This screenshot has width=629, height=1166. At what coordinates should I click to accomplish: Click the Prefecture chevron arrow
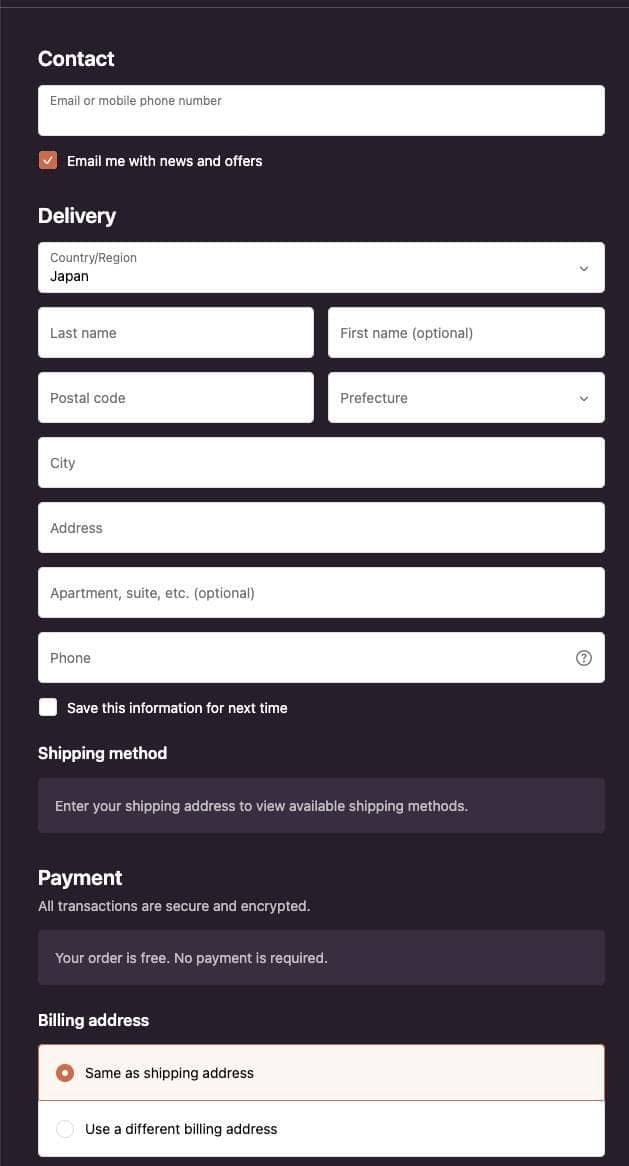tap(584, 398)
